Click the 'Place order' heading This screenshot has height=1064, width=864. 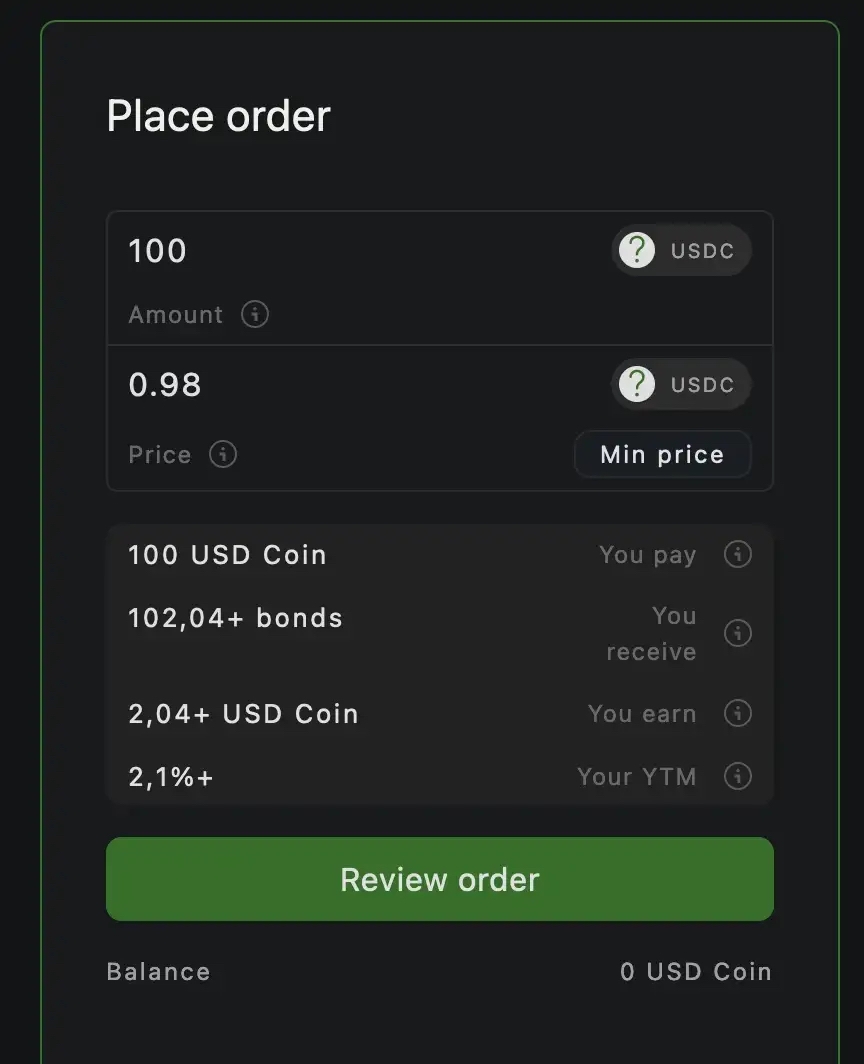coord(218,116)
